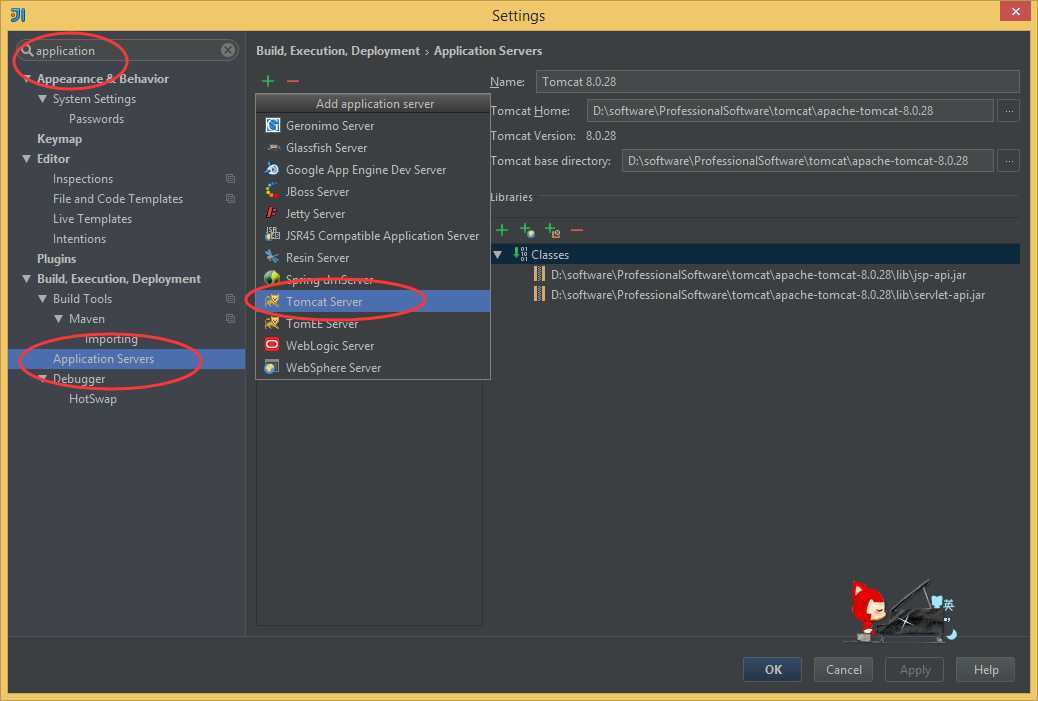Click the Tomcat Server cat icon

point(272,301)
